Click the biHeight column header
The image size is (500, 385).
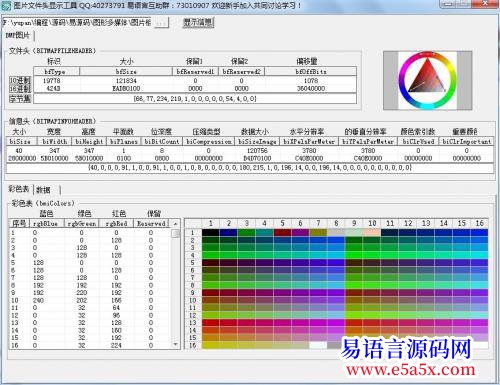(x=89, y=142)
